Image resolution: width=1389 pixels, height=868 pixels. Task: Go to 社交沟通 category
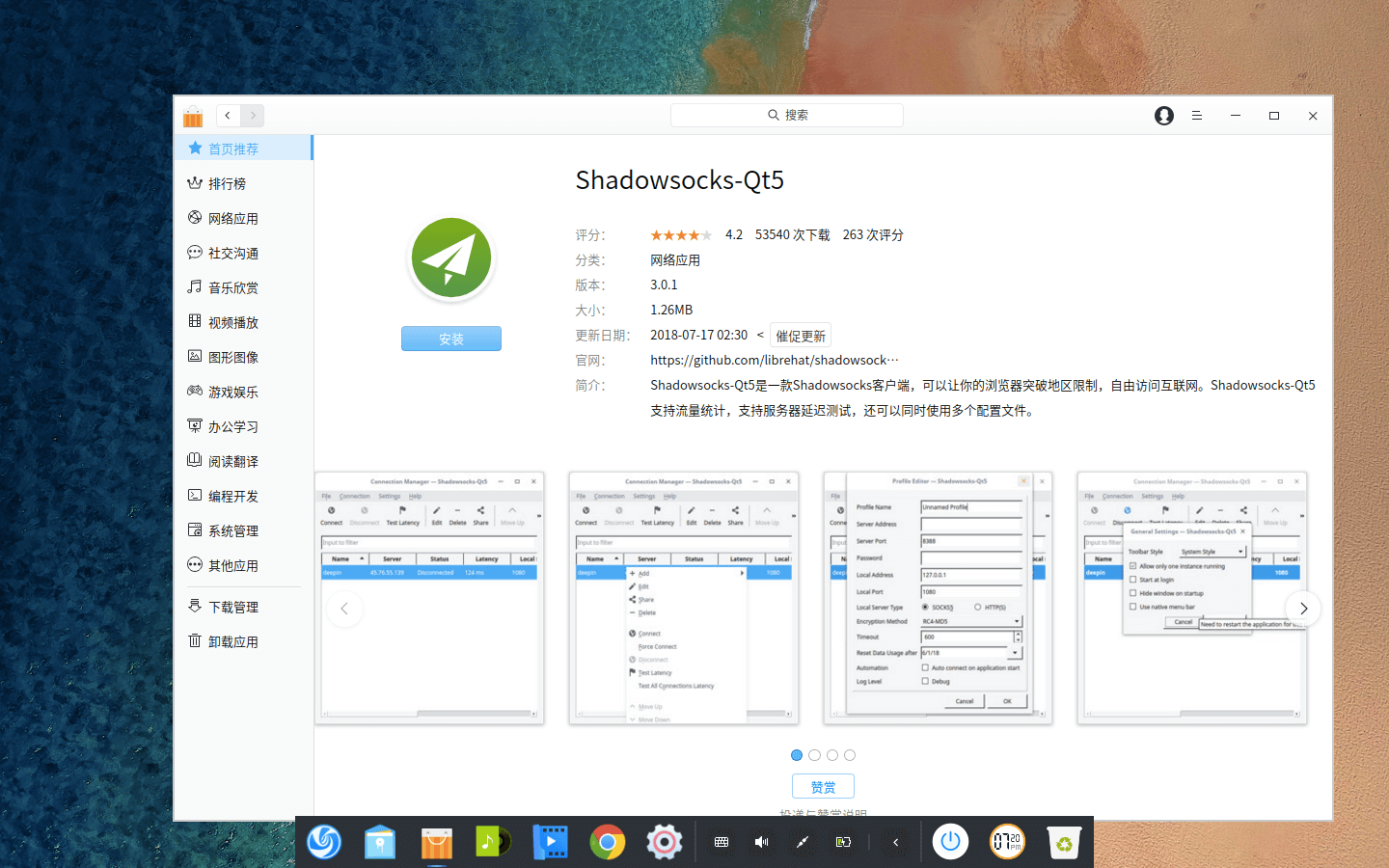(x=243, y=253)
